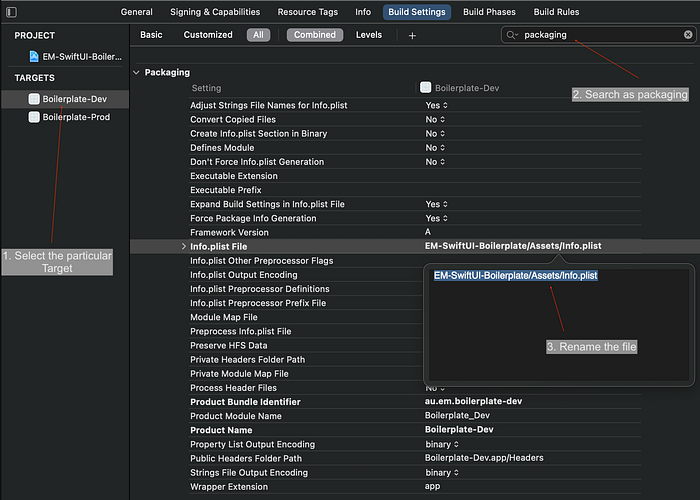Select Boilerplate-Dev target in sidebar
Screen dimensions: 700x500
coord(65,99)
